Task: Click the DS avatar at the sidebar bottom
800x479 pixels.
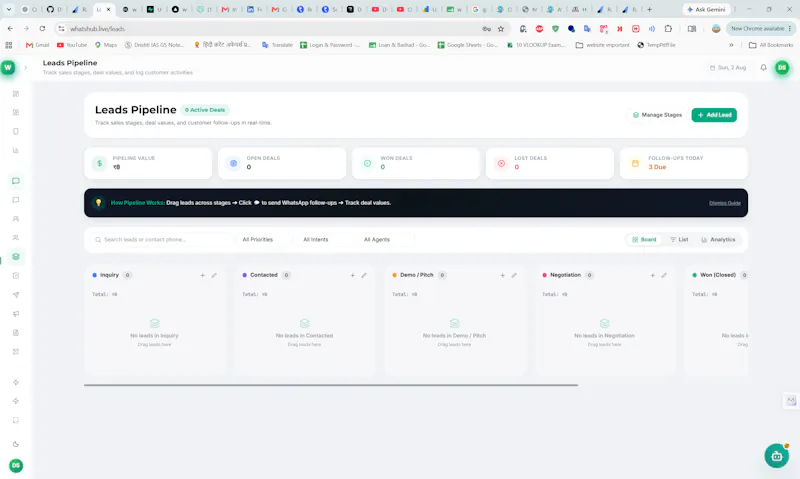Action: (16, 465)
